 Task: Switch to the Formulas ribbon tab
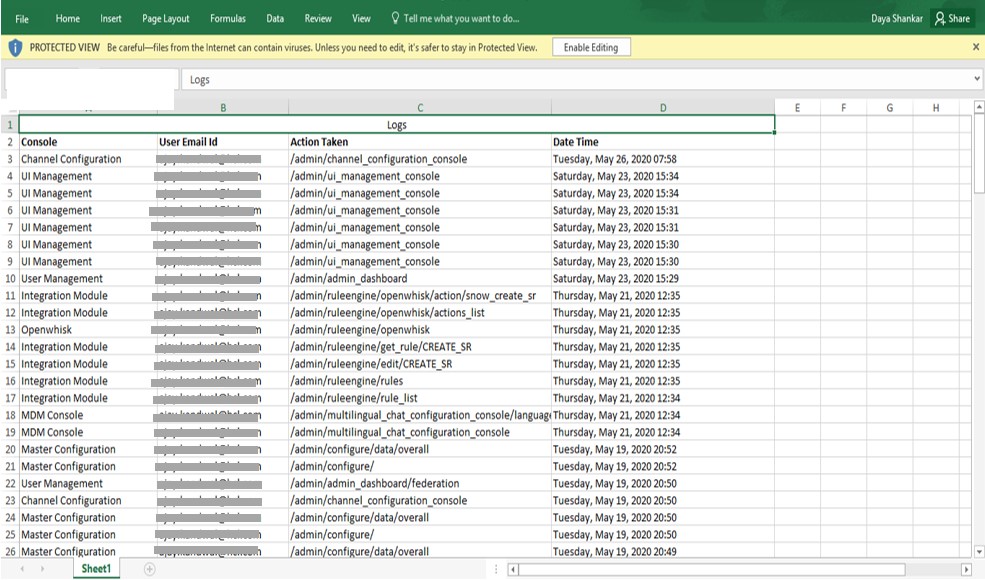[227, 18]
